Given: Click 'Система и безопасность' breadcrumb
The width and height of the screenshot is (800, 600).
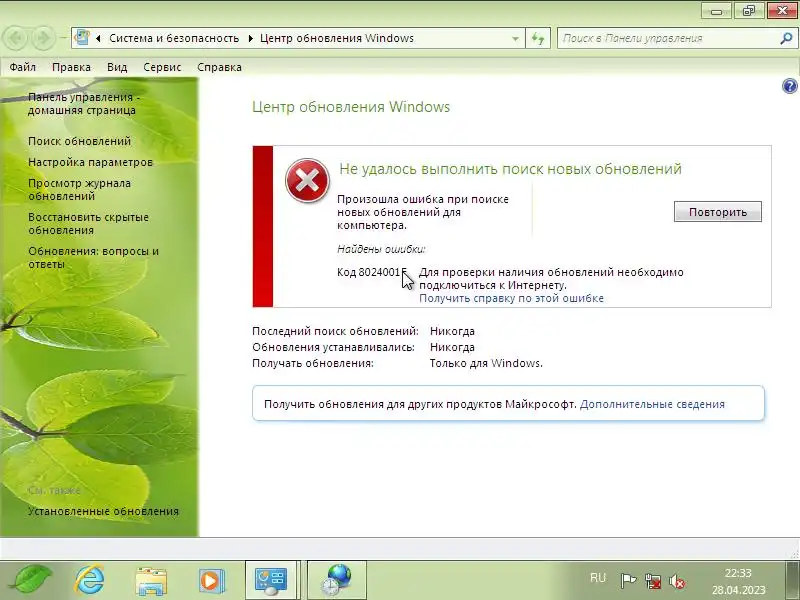Looking at the screenshot, I should 174,38.
